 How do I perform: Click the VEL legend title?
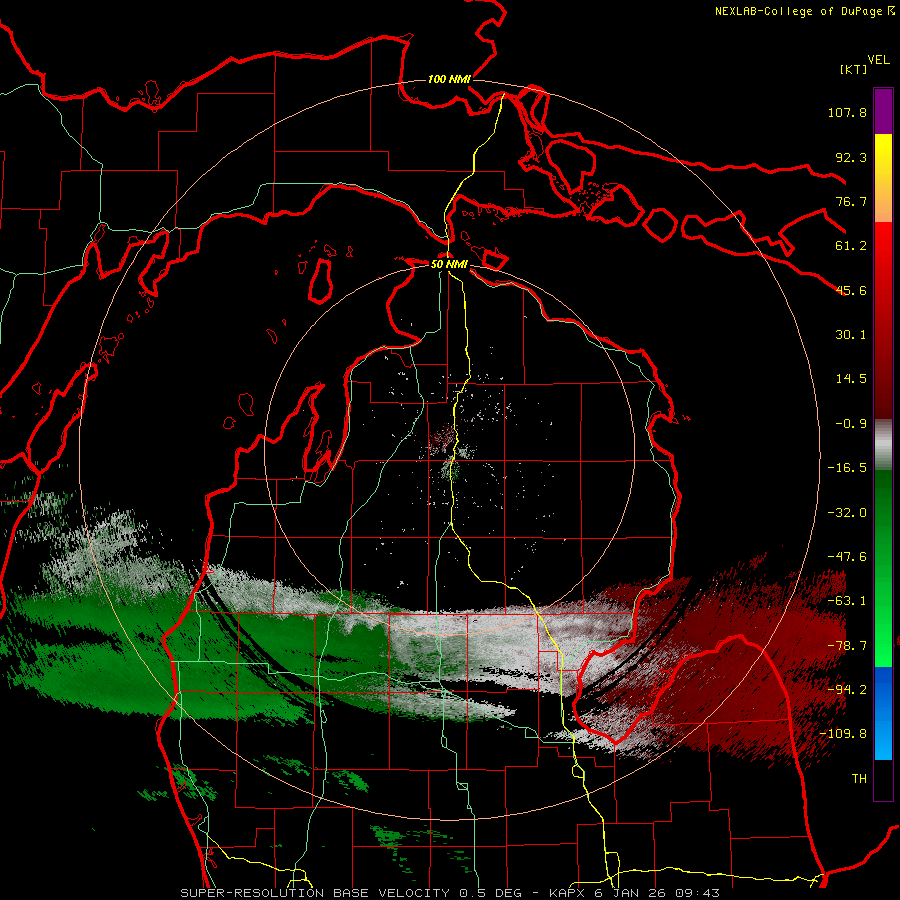pyautogui.click(x=878, y=59)
